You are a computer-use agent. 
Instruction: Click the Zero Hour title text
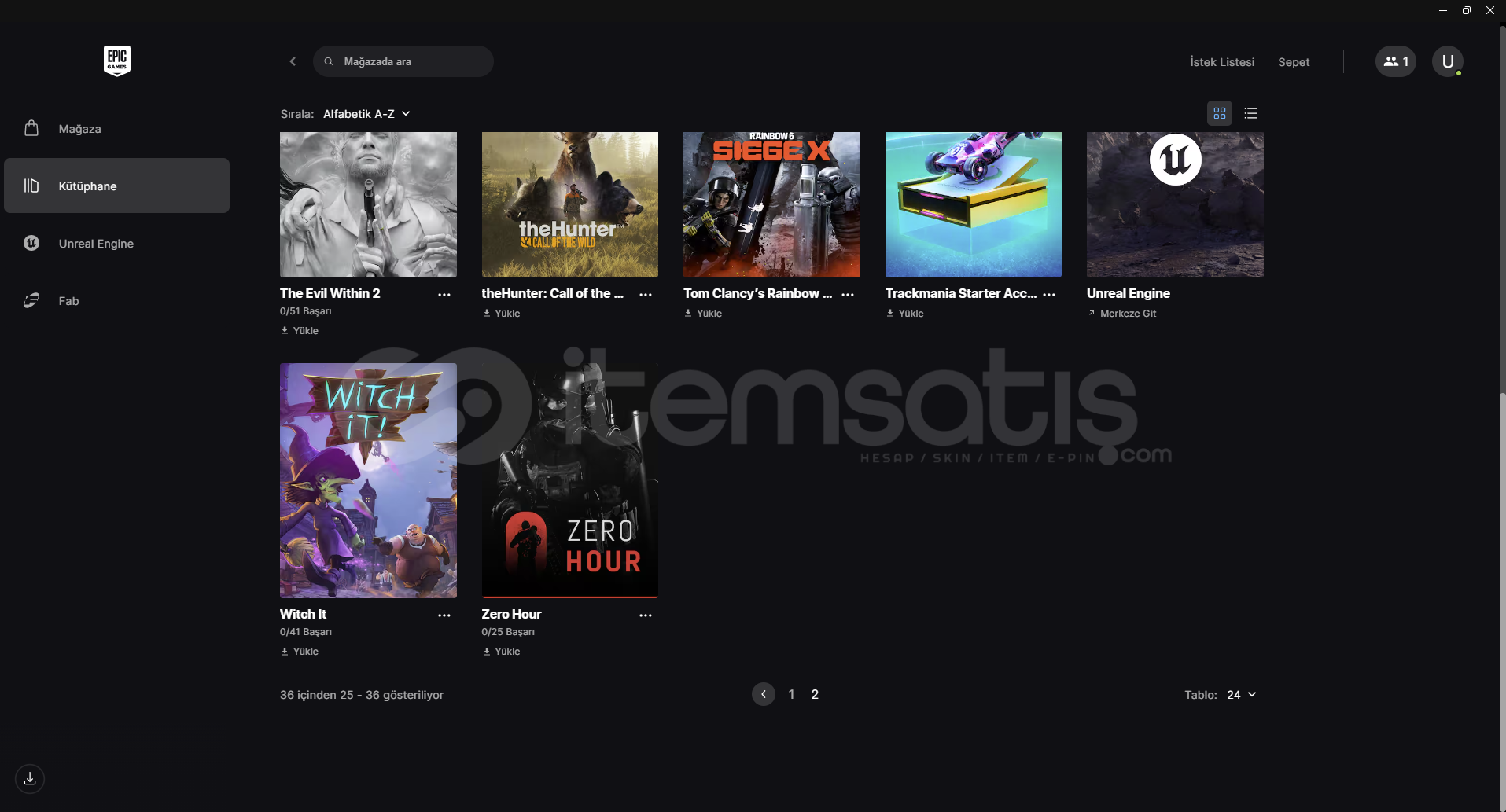(x=512, y=614)
